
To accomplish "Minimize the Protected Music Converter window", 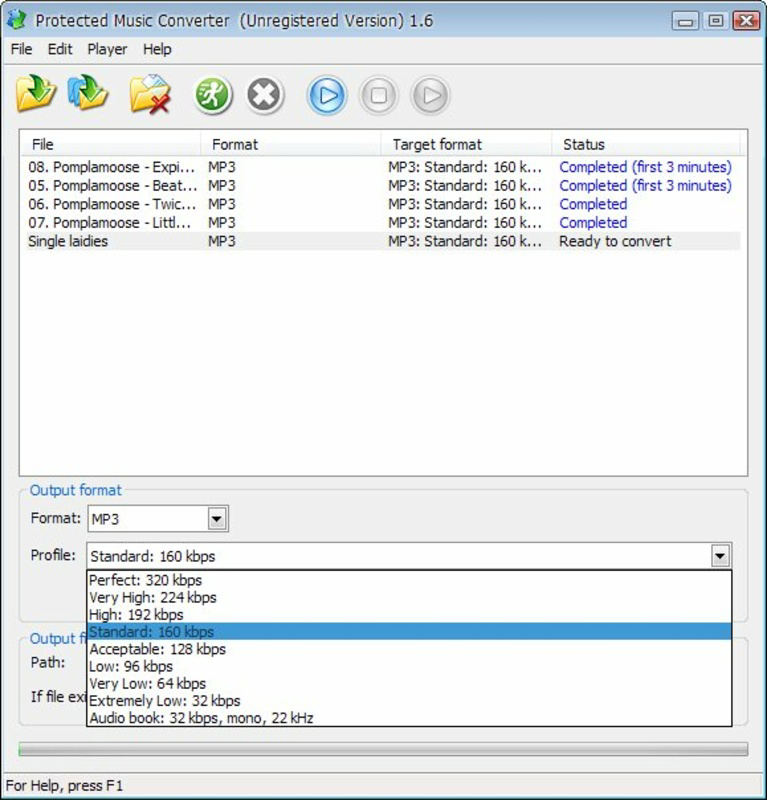I will [x=685, y=21].
